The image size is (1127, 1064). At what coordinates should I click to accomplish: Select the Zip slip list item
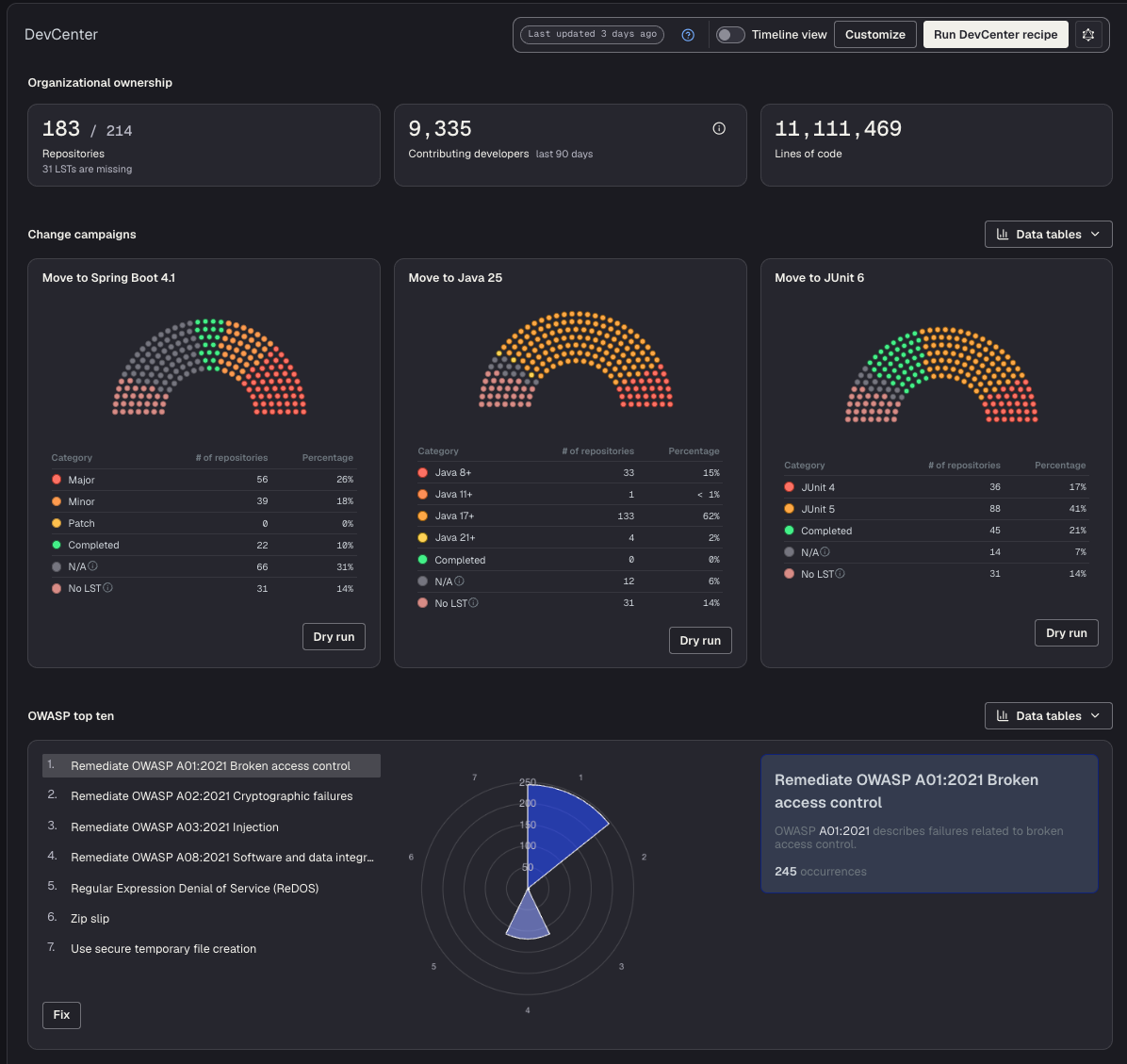coord(211,918)
